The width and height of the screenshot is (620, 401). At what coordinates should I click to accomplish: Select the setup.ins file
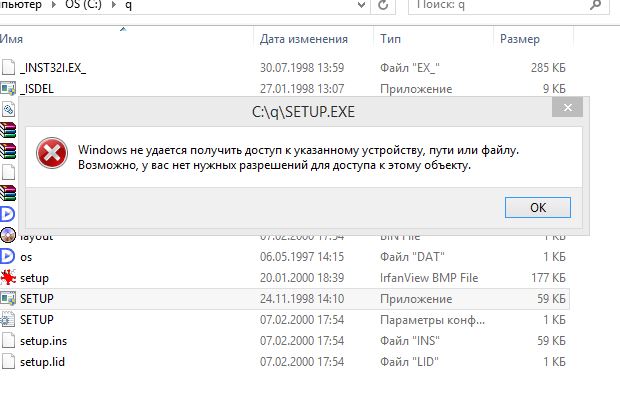(x=43, y=341)
